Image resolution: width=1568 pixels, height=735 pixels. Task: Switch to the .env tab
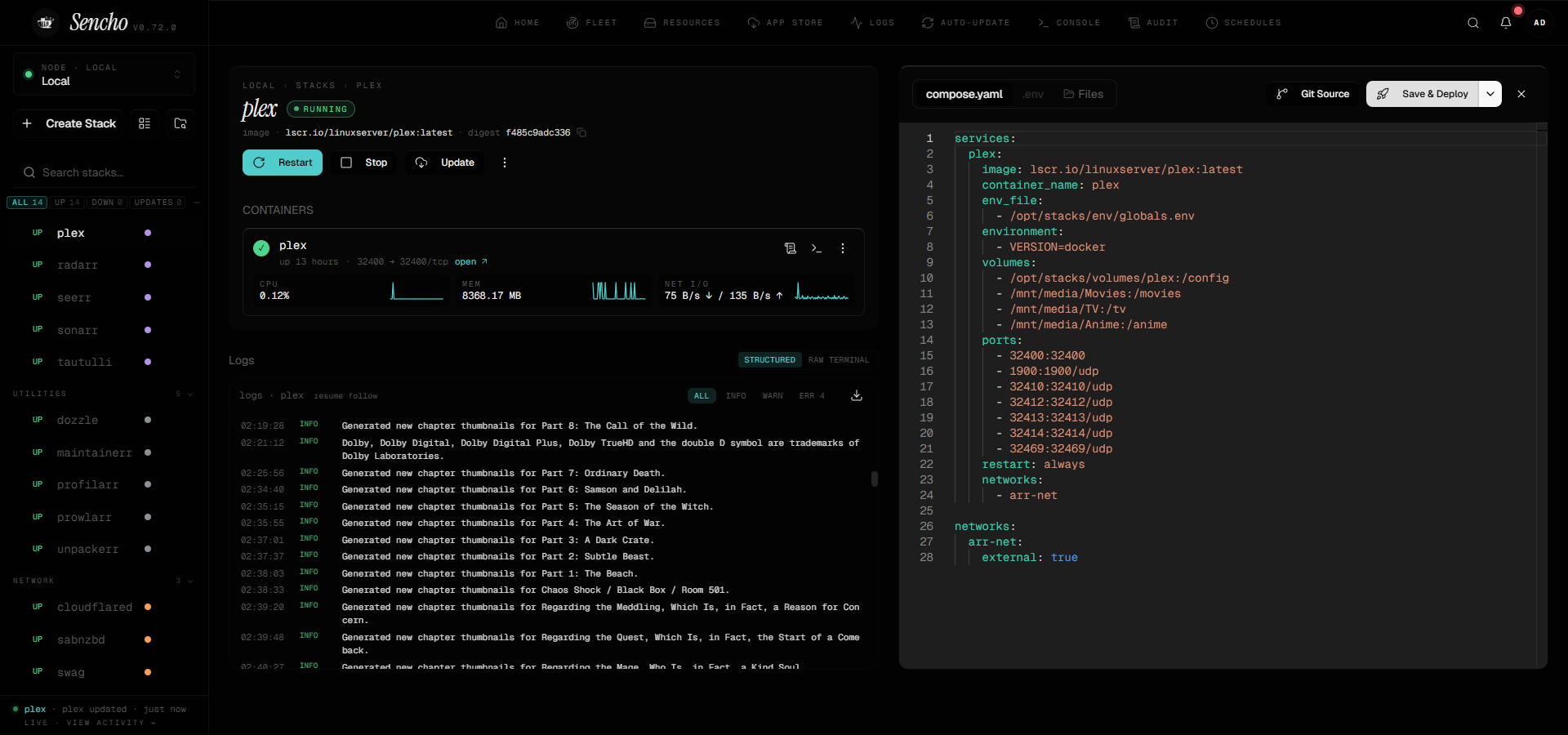[1033, 94]
